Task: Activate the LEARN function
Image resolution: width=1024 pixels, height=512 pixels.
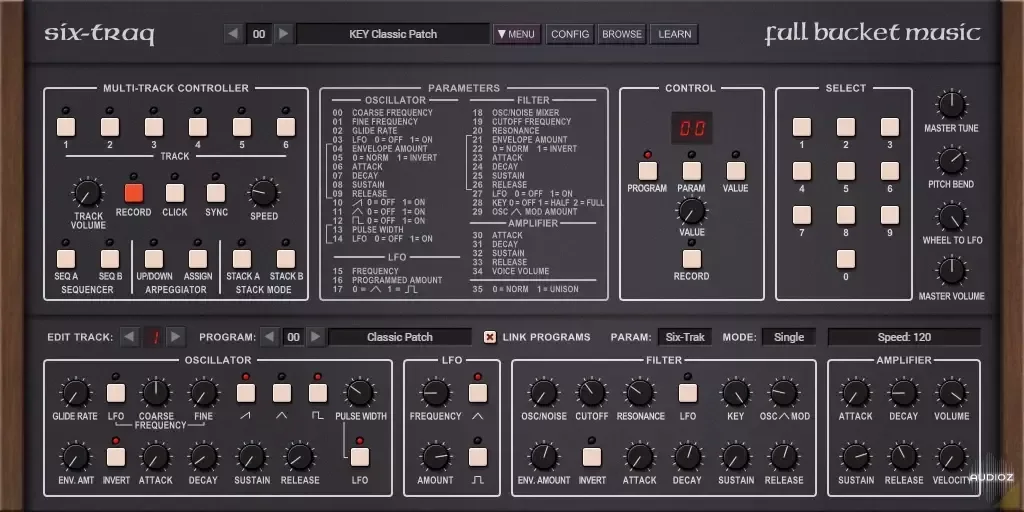Action: pos(675,34)
